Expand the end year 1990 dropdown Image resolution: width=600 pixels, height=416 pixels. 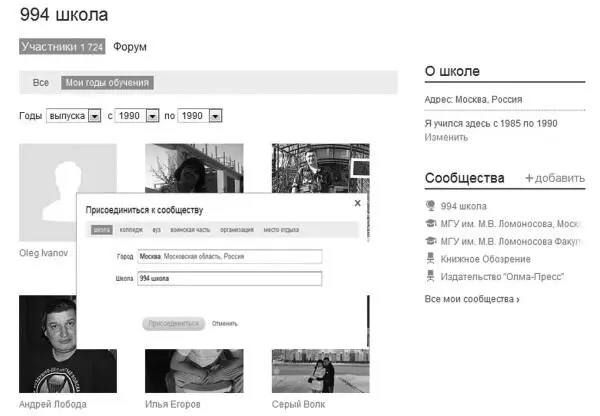[x=214, y=117]
